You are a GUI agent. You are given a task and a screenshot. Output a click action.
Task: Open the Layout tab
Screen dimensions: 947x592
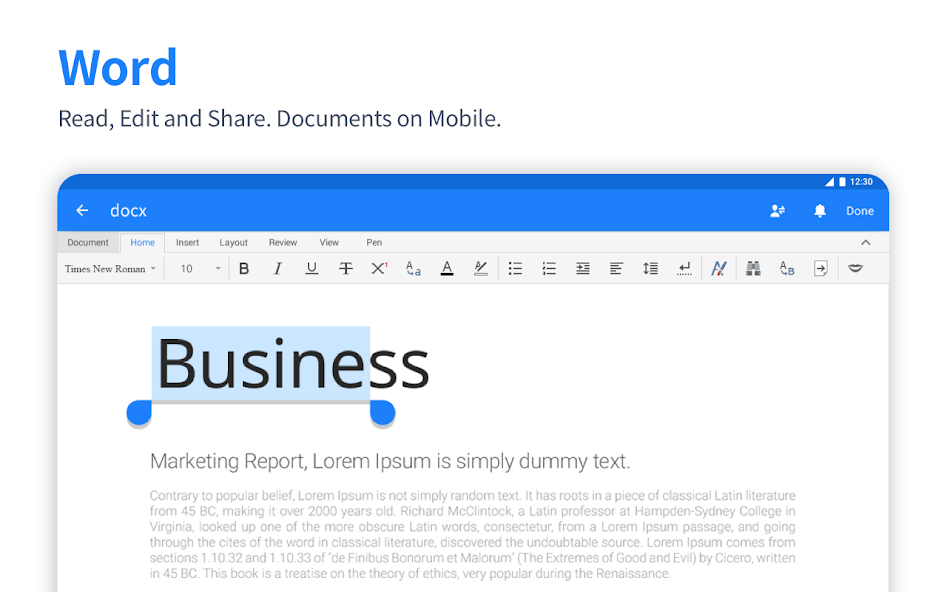pyautogui.click(x=234, y=243)
